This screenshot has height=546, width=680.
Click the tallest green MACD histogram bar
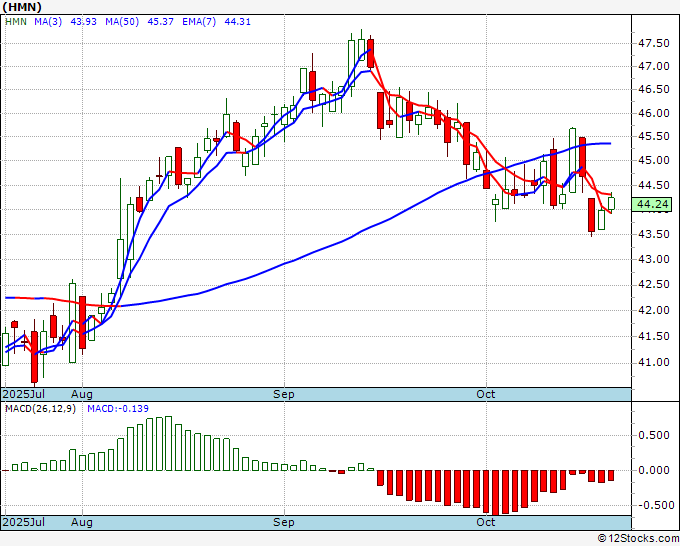coord(168,444)
